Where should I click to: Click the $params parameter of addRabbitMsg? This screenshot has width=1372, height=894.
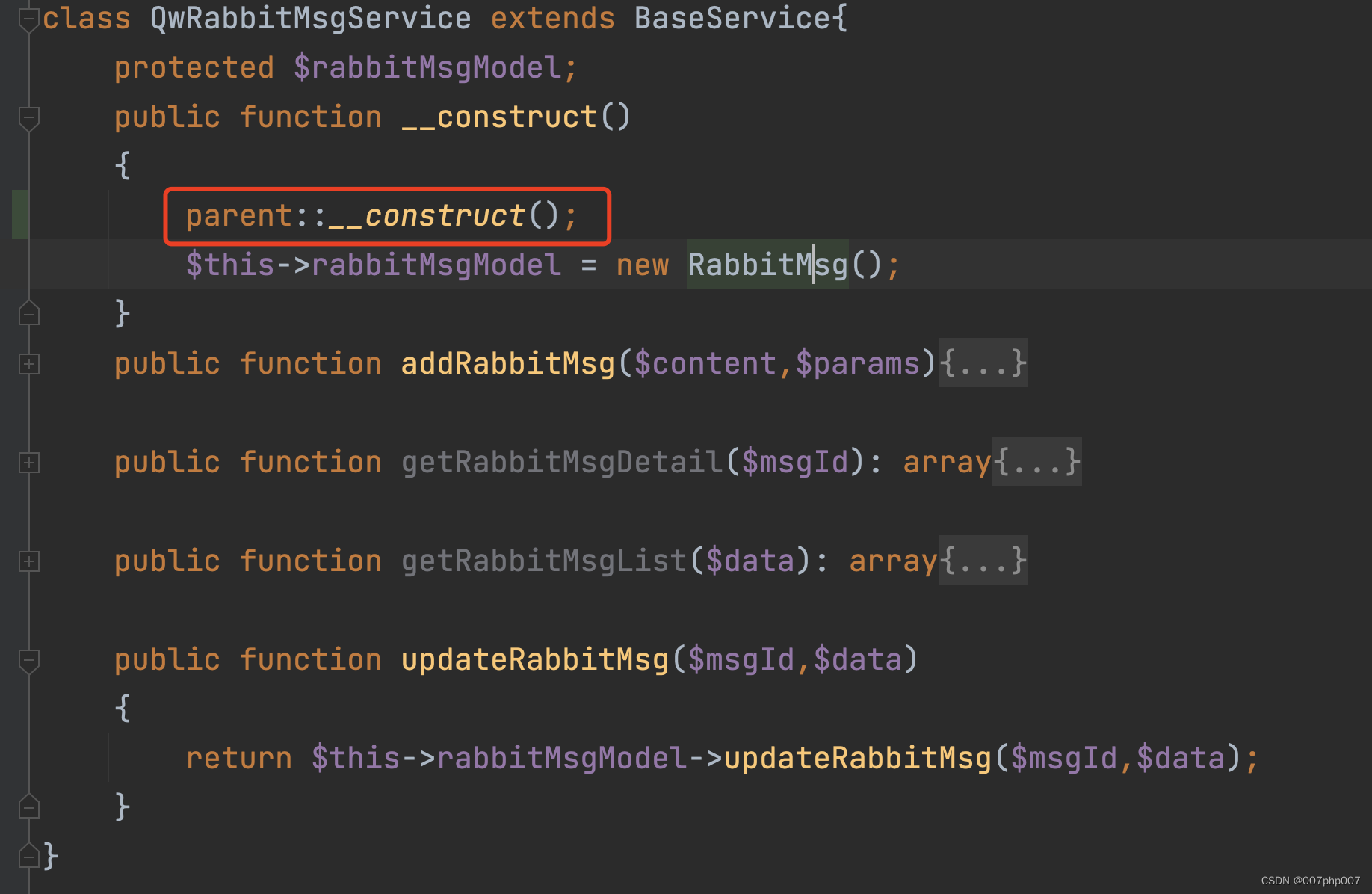point(858,363)
